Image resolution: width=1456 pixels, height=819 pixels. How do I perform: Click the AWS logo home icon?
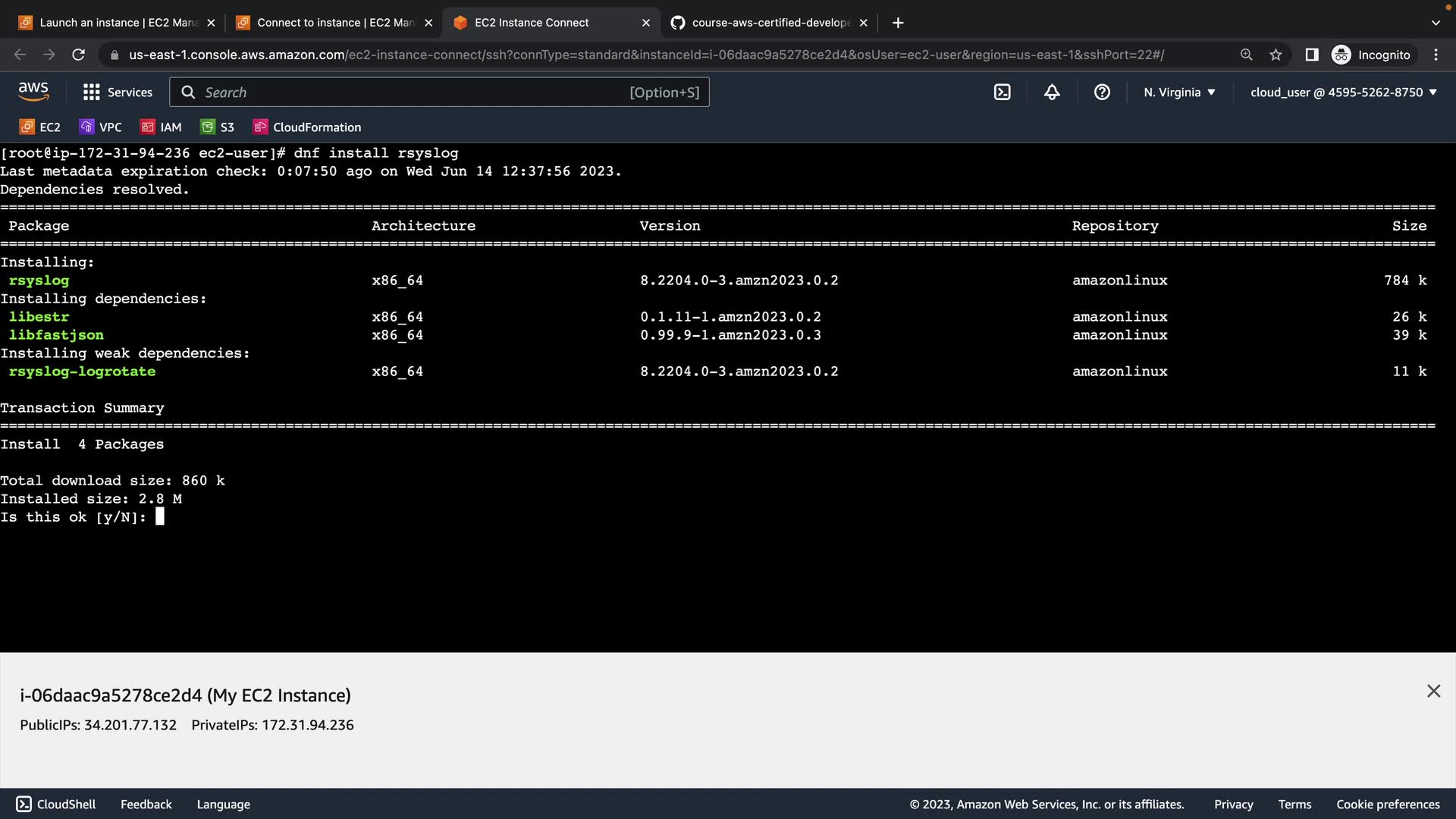point(33,92)
